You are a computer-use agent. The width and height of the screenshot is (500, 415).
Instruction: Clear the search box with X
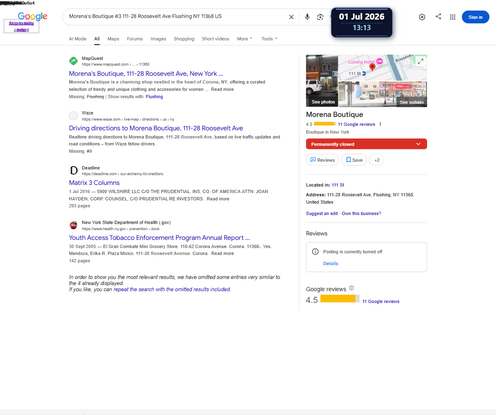tap(291, 17)
